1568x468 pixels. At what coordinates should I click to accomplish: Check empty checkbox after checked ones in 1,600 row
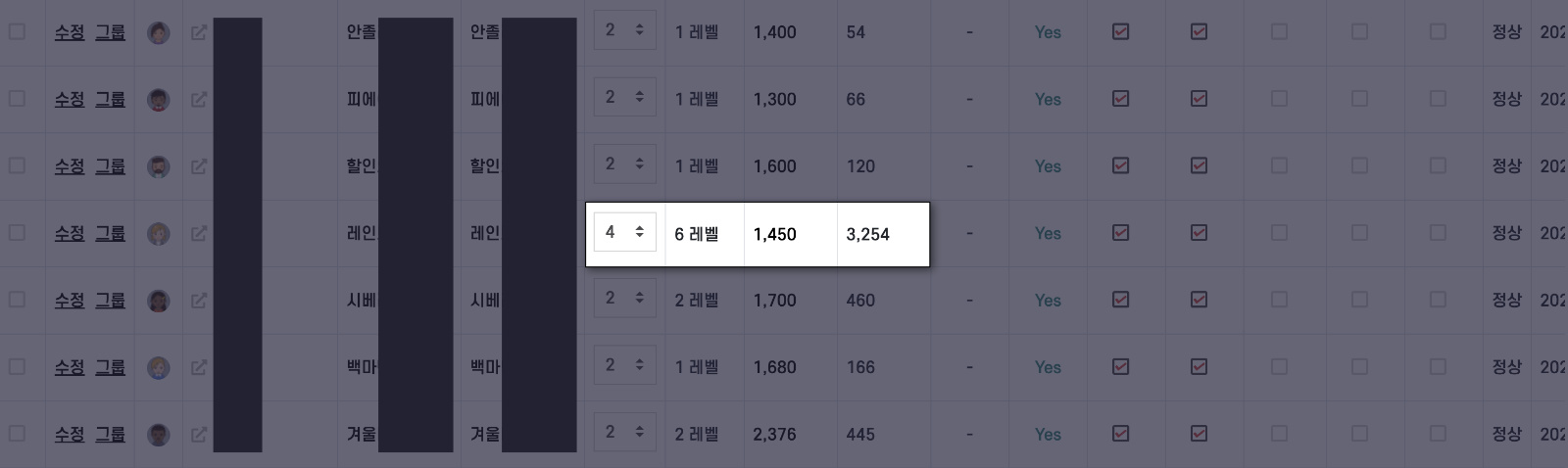click(x=1279, y=165)
